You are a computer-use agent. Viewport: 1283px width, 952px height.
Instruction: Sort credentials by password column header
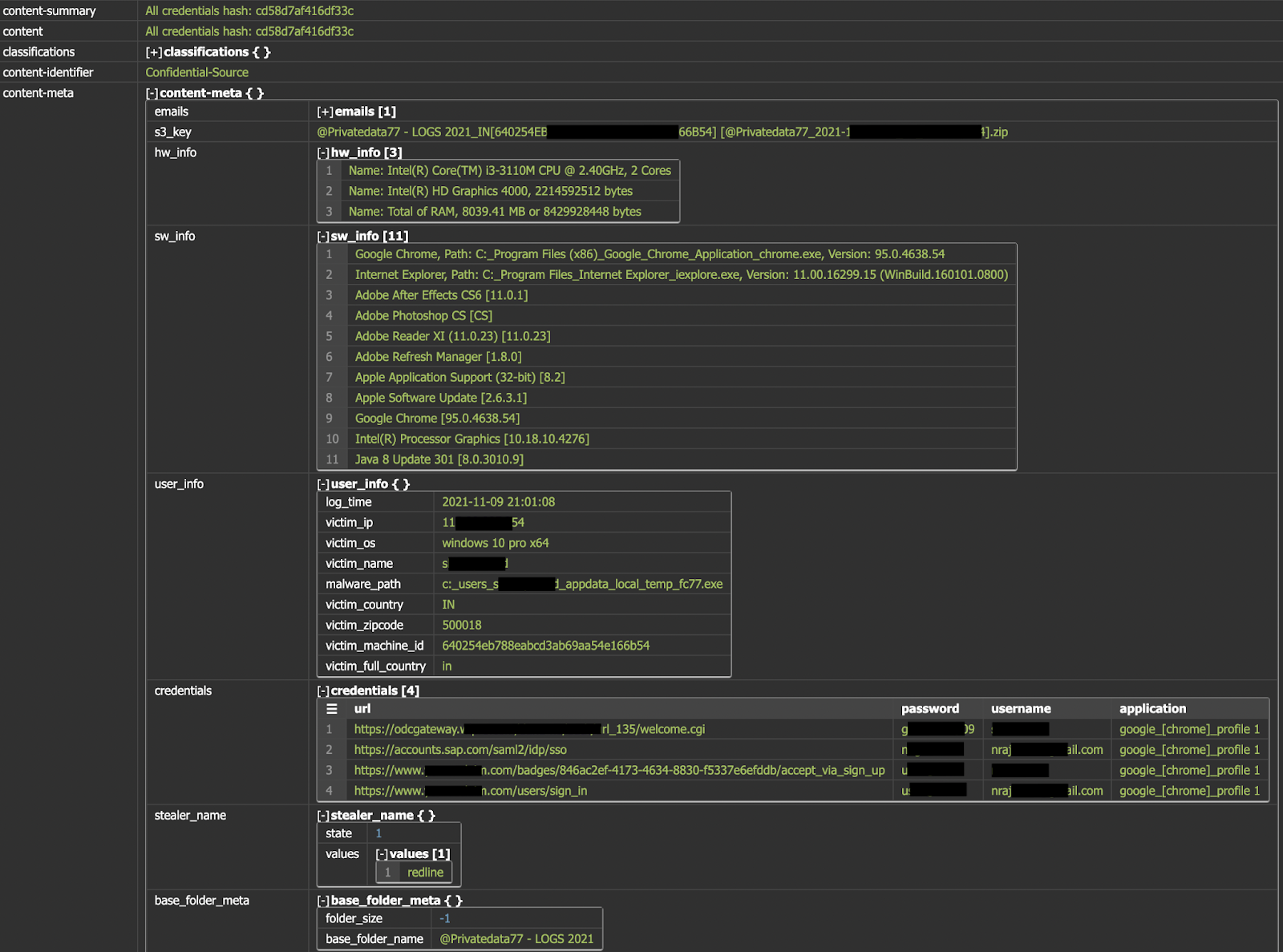[x=929, y=709]
